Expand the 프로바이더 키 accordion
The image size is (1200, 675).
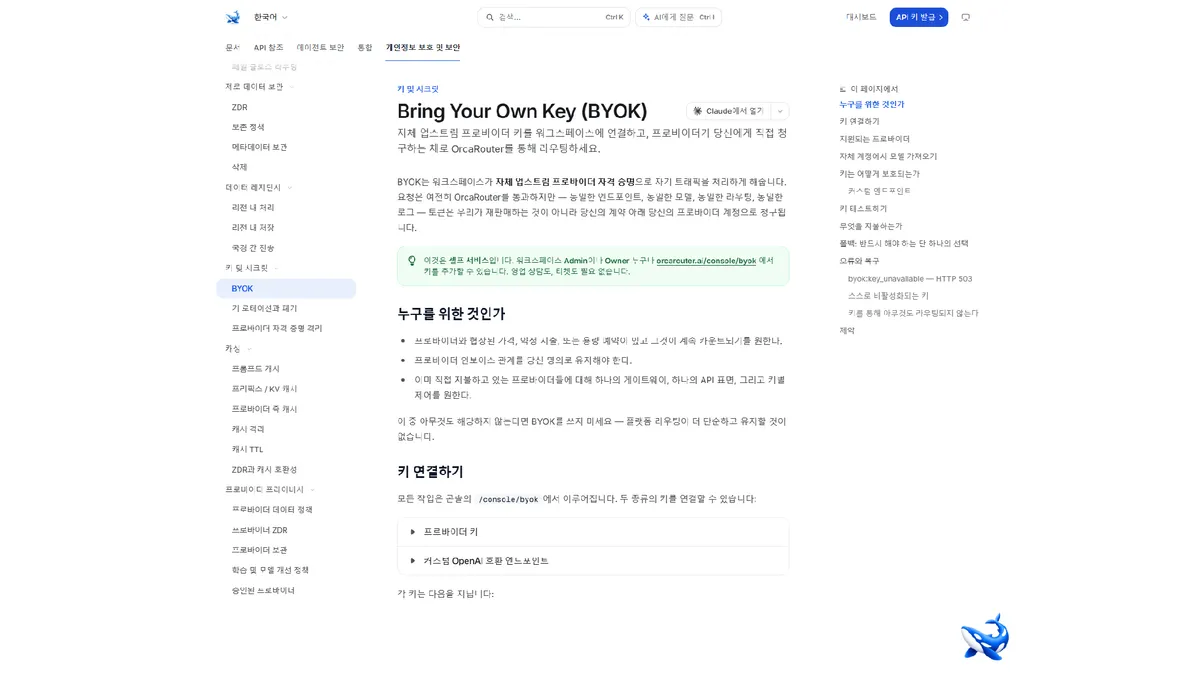593,532
